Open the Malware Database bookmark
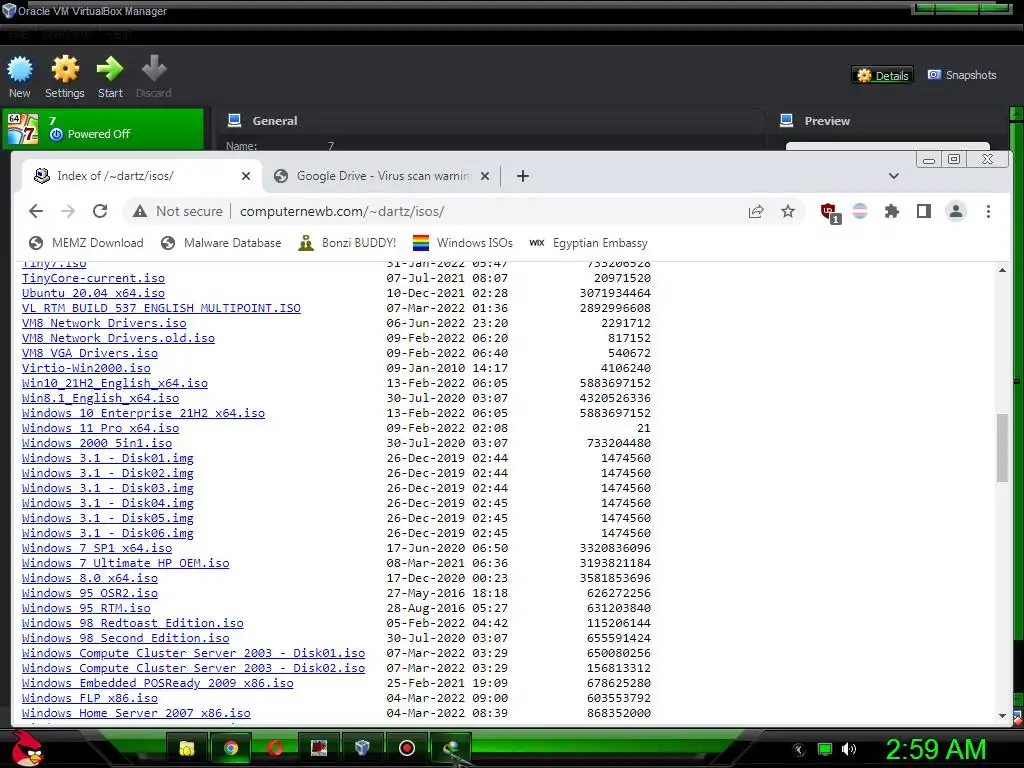The width and height of the screenshot is (1024, 768). (x=221, y=243)
